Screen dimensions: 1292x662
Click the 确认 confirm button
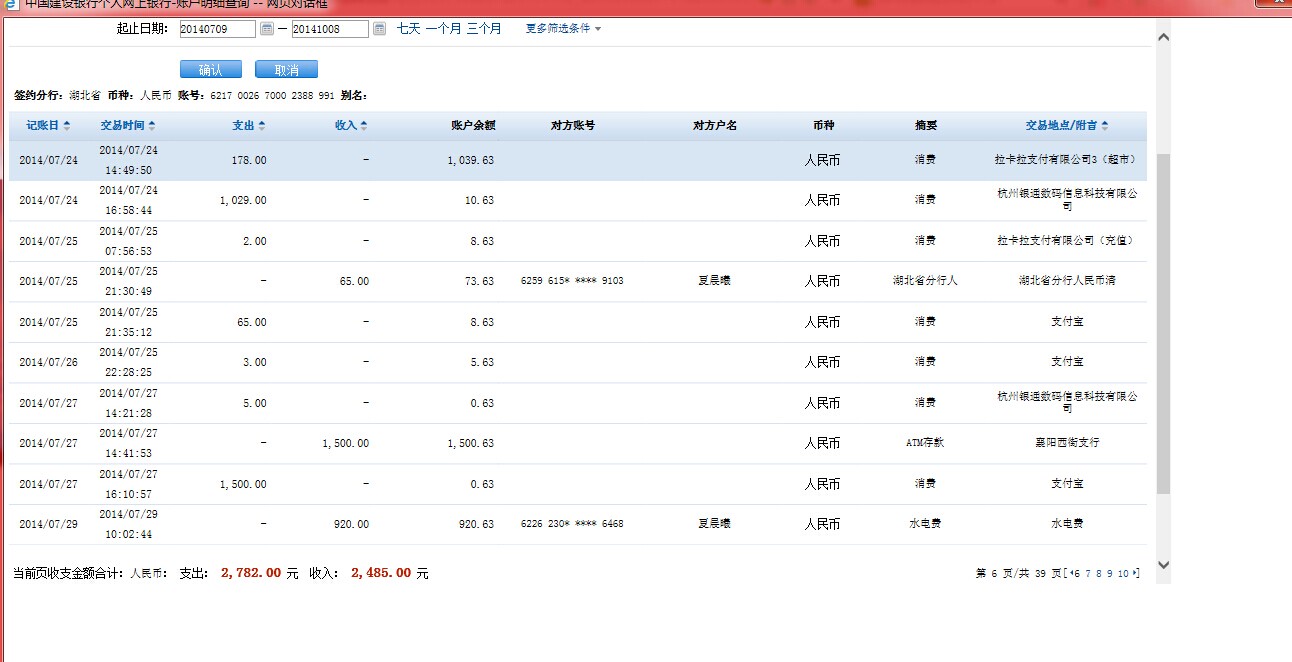coord(210,70)
